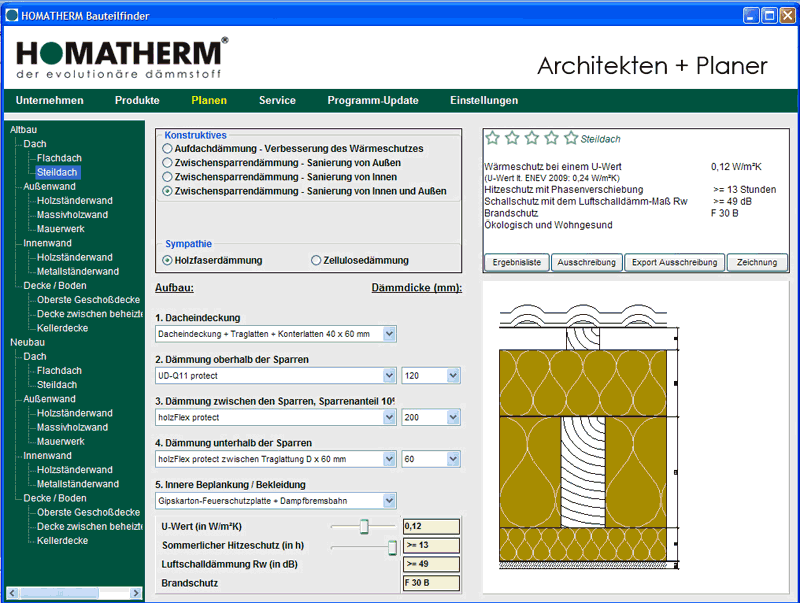Image resolution: width=800 pixels, height=603 pixels.
Task: Click the U-Wert slider handle
Action: coord(364,526)
